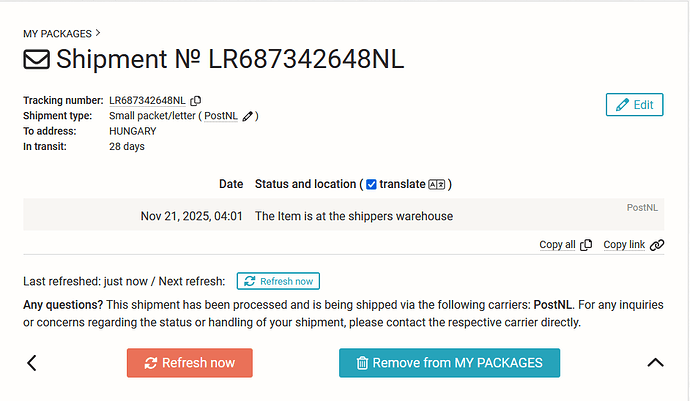Click PostNL carrier label in status row
The width and height of the screenshot is (690, 401).
coord(642,207)
